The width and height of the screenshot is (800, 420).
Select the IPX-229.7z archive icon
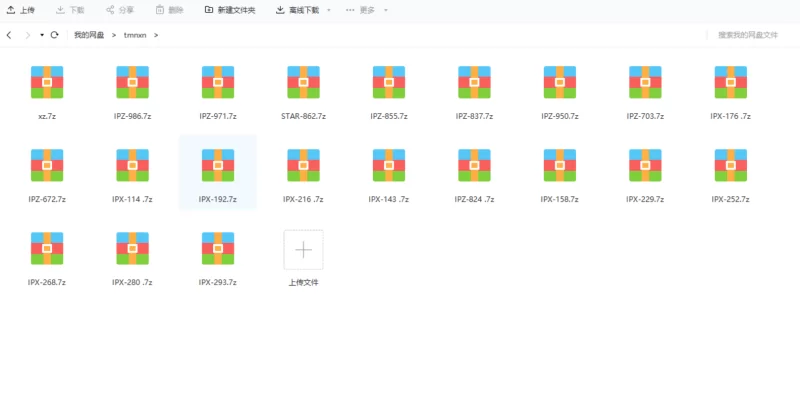coord(645,165)
